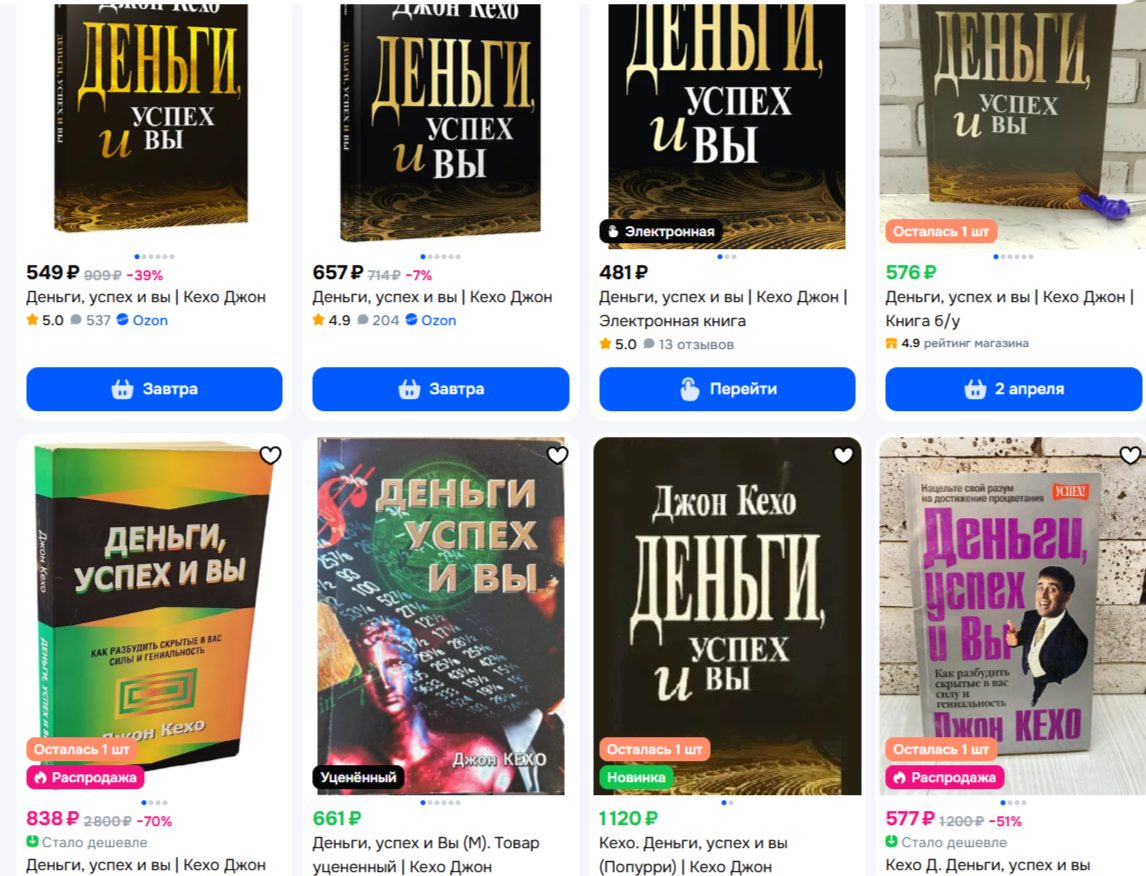Toggle favorite heart on the 1120 ₽ Popurri book
The height and width of the screenshot is (876, 1146).
843,455
